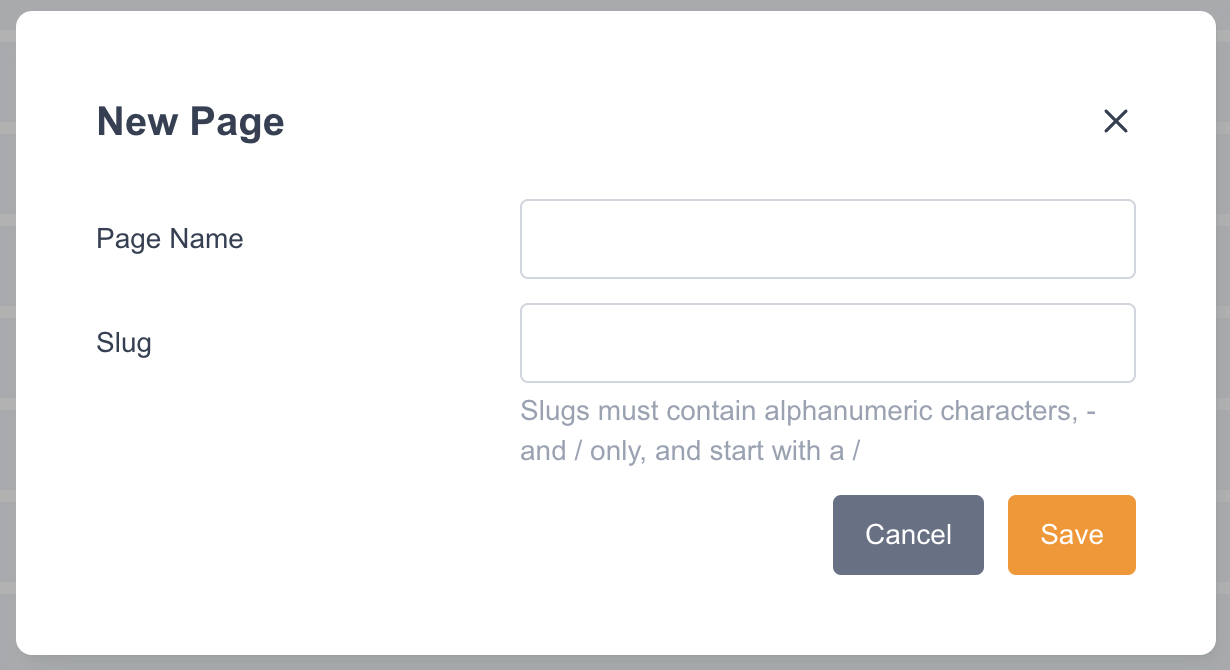The image size is (1230, 670).
Task: Click the Page Name text field
Action: tap(827, 239)
